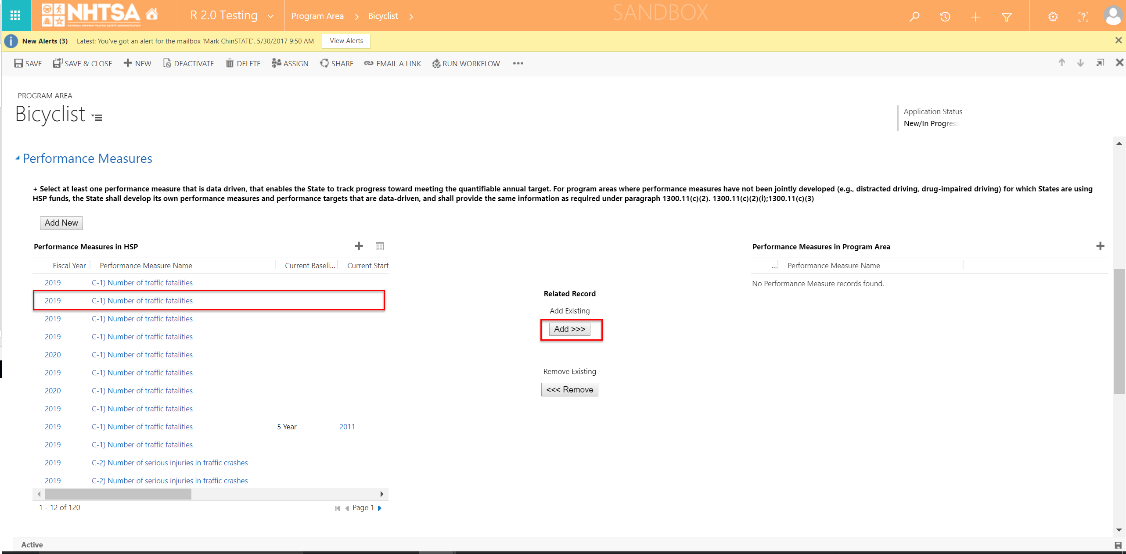Click the horizontal scrollbar left arrow
1126x554 pixels.
38,494
